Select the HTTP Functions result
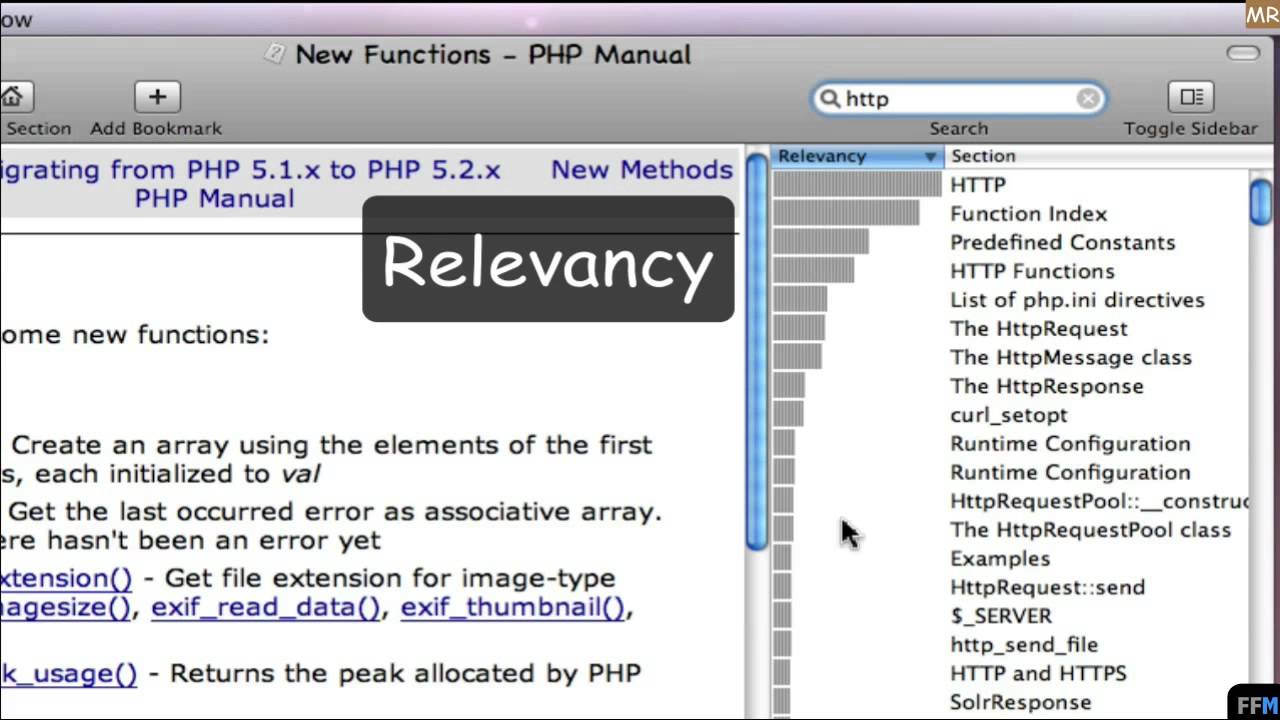Viewport: 1280px width, 720px height. [1032, 272]
